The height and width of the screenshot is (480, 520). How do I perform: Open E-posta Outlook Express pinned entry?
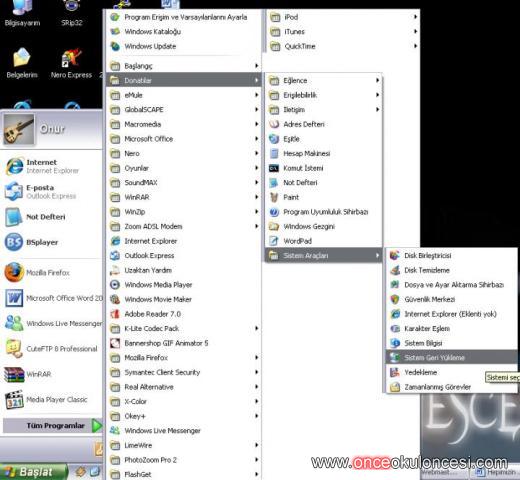(x=52, y=192)
